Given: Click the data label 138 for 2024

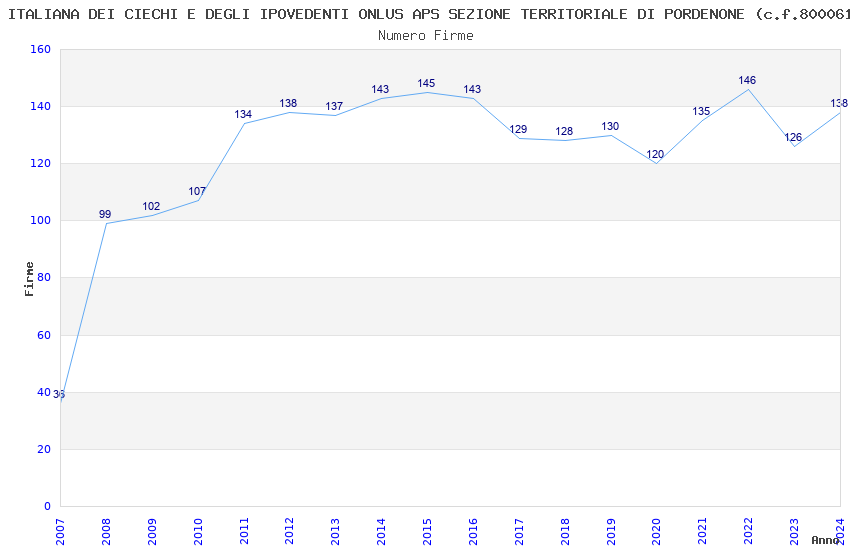Looking at the screenshot, I should 839,103.
